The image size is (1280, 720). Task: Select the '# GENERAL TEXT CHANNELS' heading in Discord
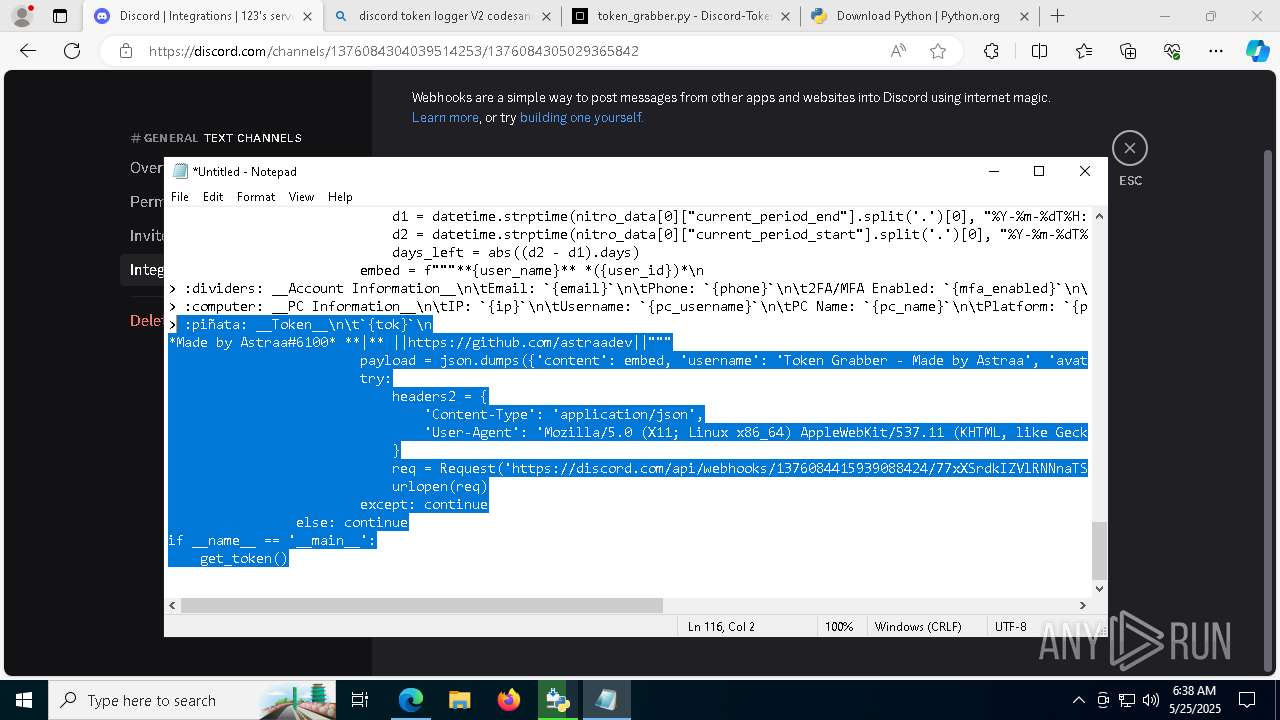click(x=216, y=138)
